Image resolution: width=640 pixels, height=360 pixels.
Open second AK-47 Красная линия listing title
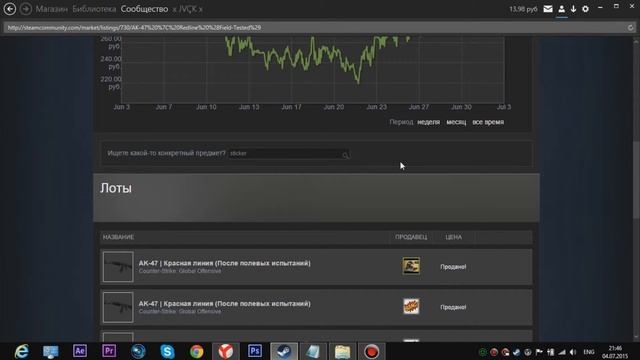pyautogui.click(x=224, y=304)
